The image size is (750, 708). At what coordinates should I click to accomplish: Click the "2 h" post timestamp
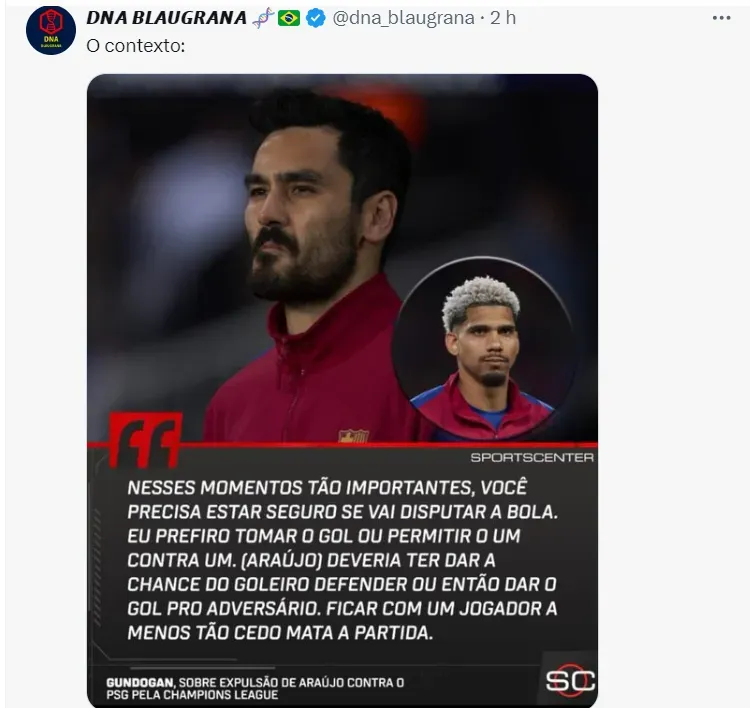(x=503, y=18)
